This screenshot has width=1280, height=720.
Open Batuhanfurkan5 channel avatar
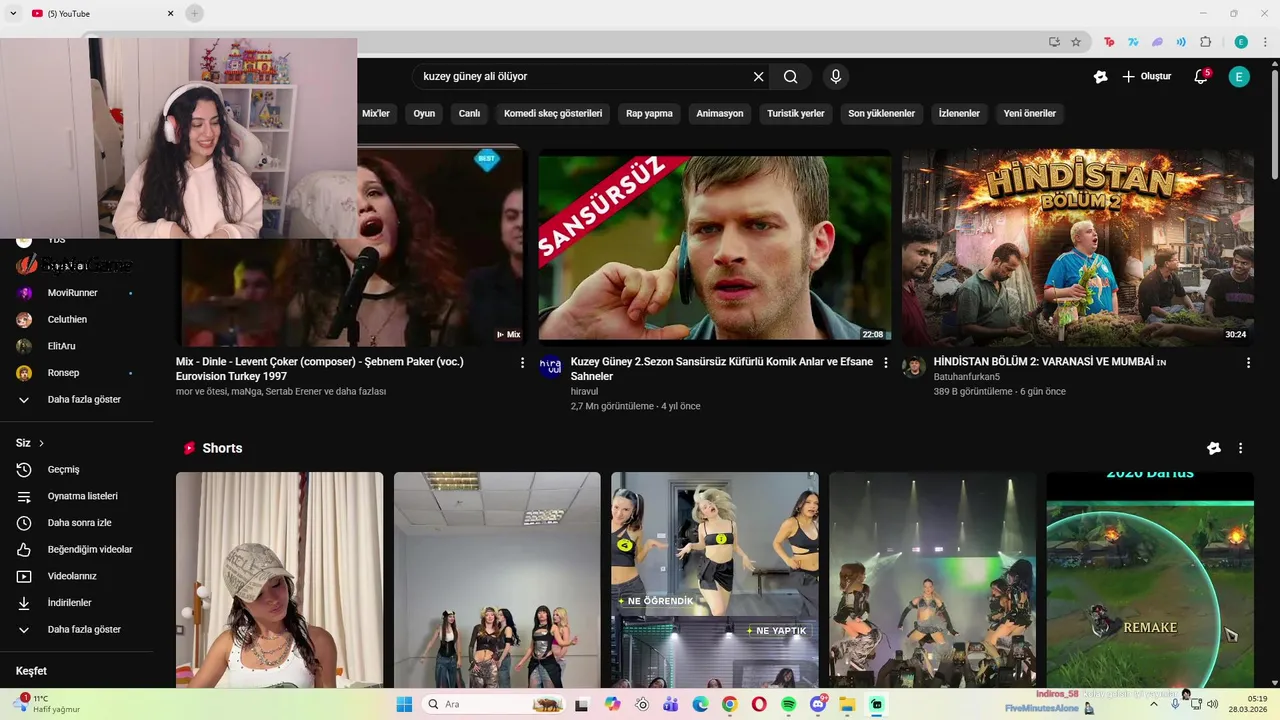(914, 367)
